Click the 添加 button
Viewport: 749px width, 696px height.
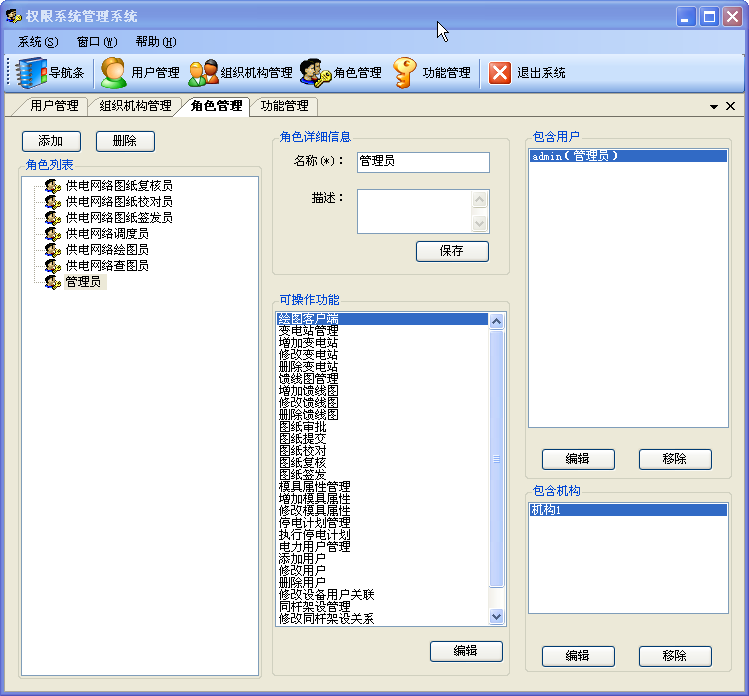[x=51, y=141]
